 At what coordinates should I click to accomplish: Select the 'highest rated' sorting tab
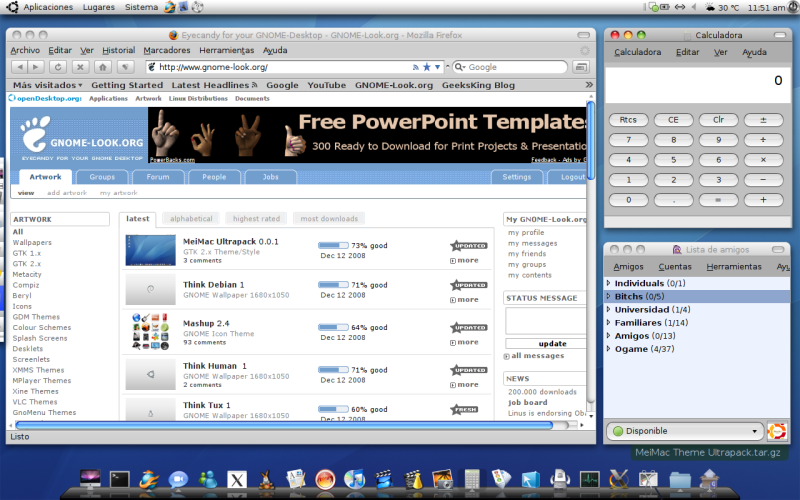point(256,218)
